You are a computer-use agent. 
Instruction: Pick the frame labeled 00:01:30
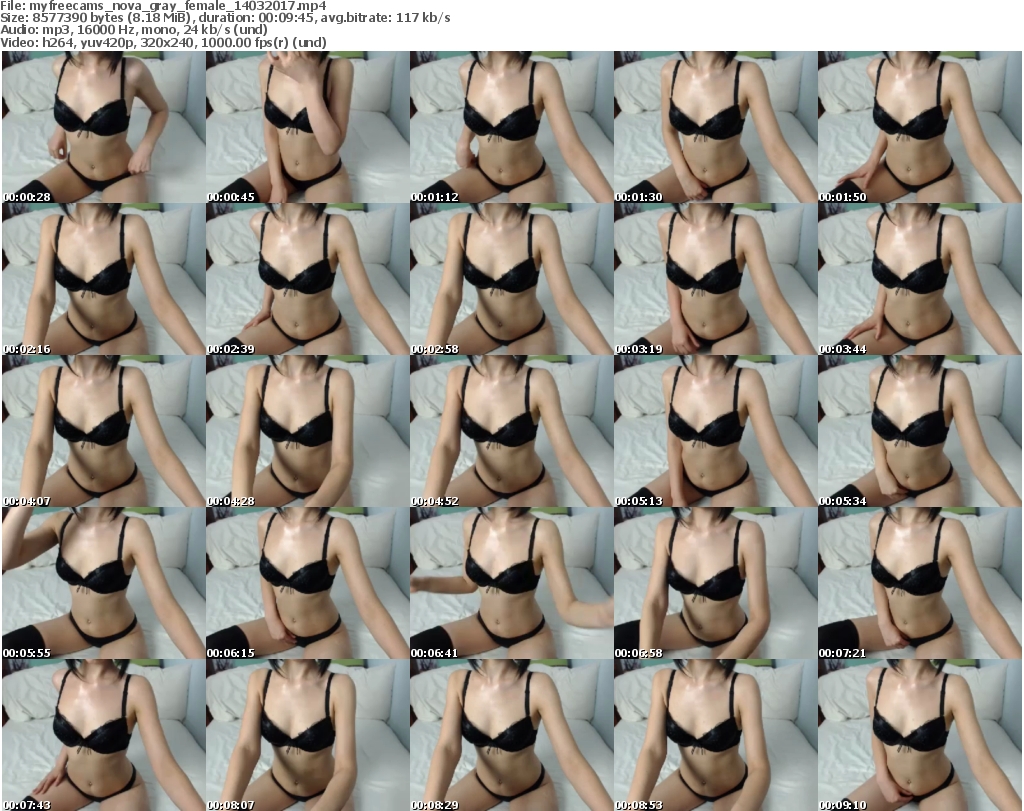(715, 127)
